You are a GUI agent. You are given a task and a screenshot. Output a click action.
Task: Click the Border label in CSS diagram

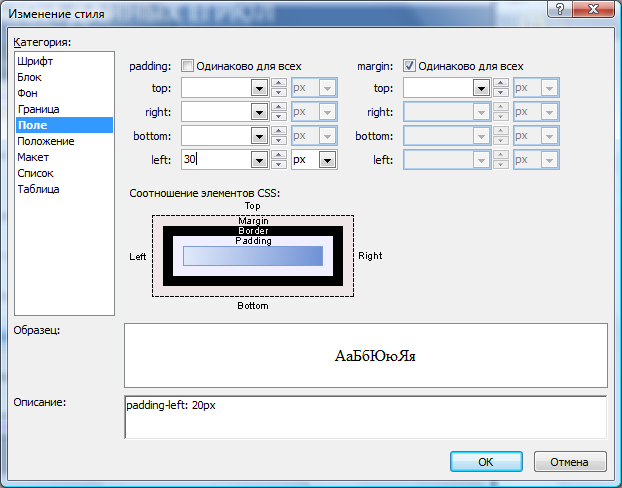253,231
